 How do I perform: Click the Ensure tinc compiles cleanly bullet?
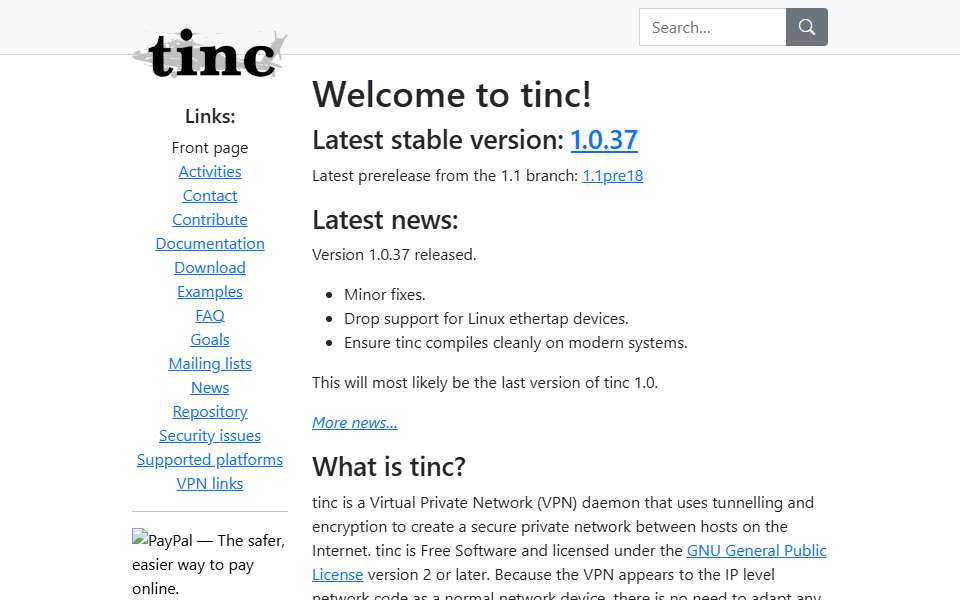tap(516, 342)
